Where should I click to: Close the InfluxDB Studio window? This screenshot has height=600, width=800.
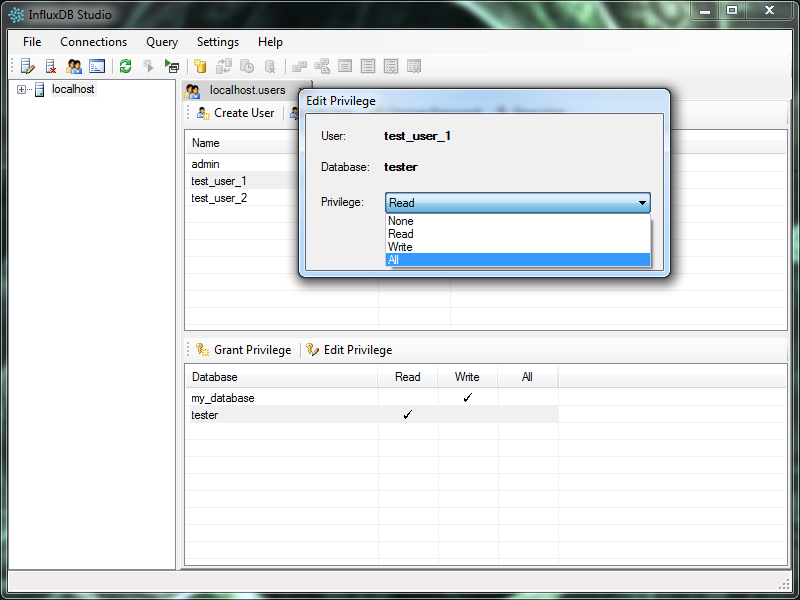(x=769, y=11)
